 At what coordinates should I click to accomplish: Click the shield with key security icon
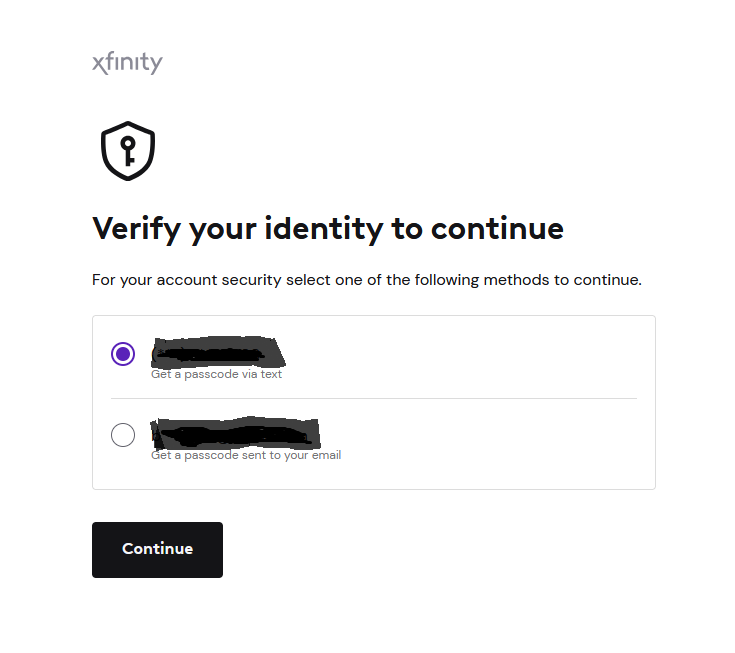[128, 151]
